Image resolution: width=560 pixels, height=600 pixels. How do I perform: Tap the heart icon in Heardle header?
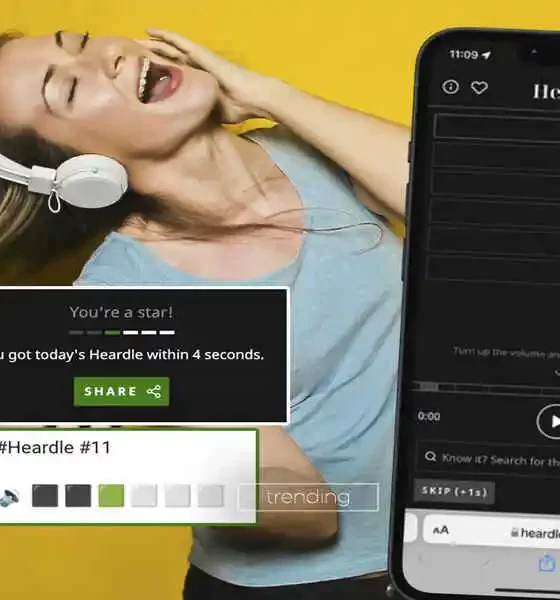point(479,88)
